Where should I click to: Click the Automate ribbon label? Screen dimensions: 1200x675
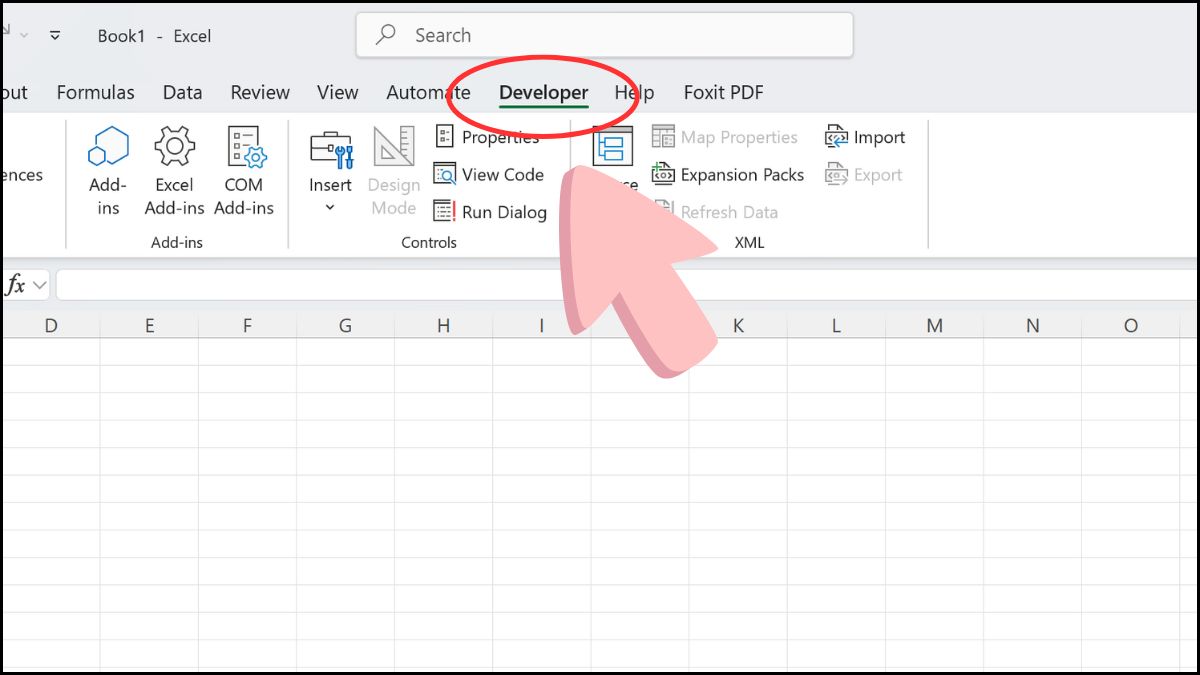(x=428, y=92)
